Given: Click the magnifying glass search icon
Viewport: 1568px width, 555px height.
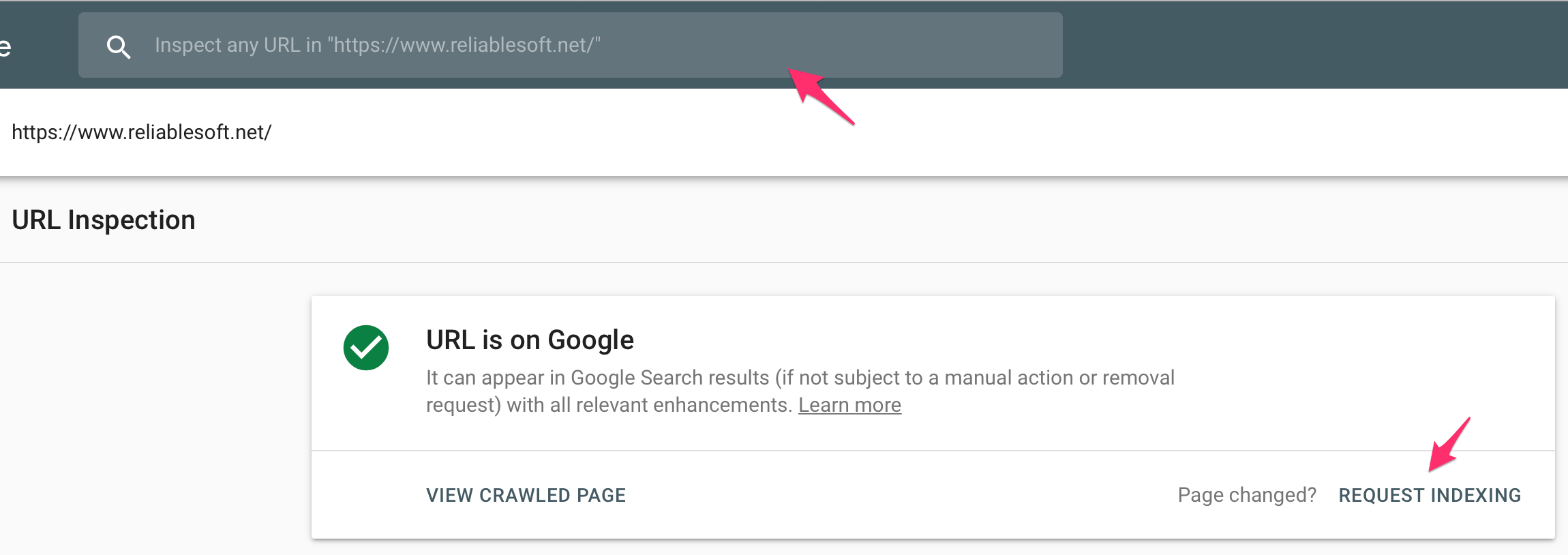Looking at the screenshot, I should click(119, 46).
